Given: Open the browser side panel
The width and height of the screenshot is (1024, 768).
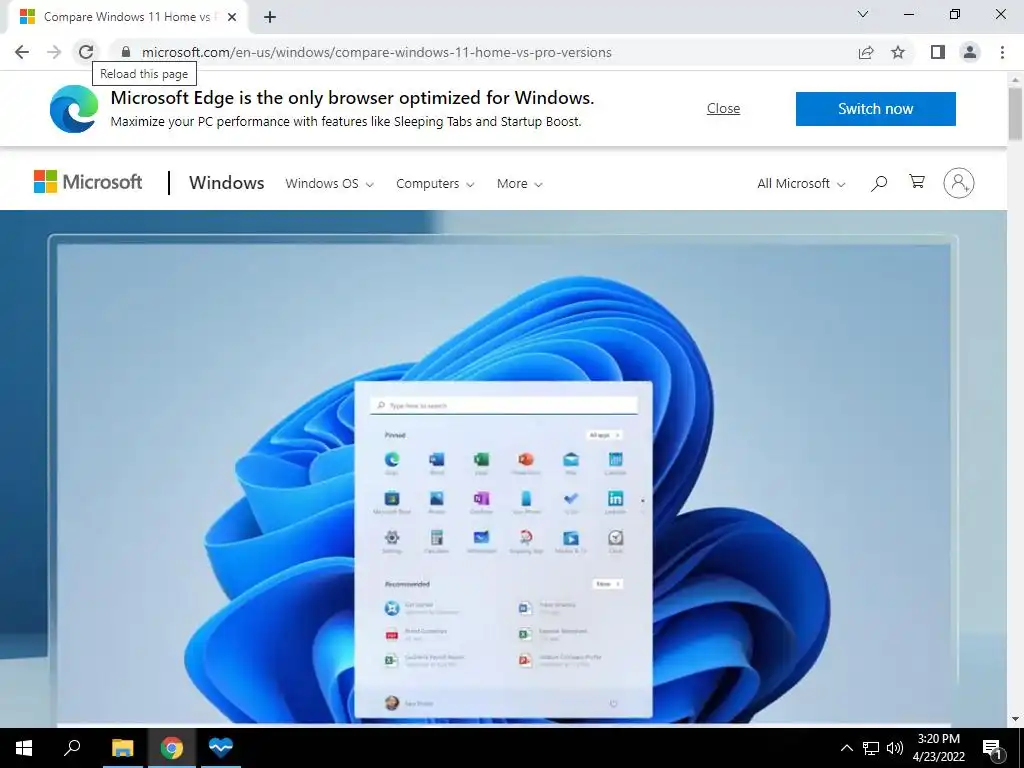Looking at the screenshot, I should pos(938,52).
